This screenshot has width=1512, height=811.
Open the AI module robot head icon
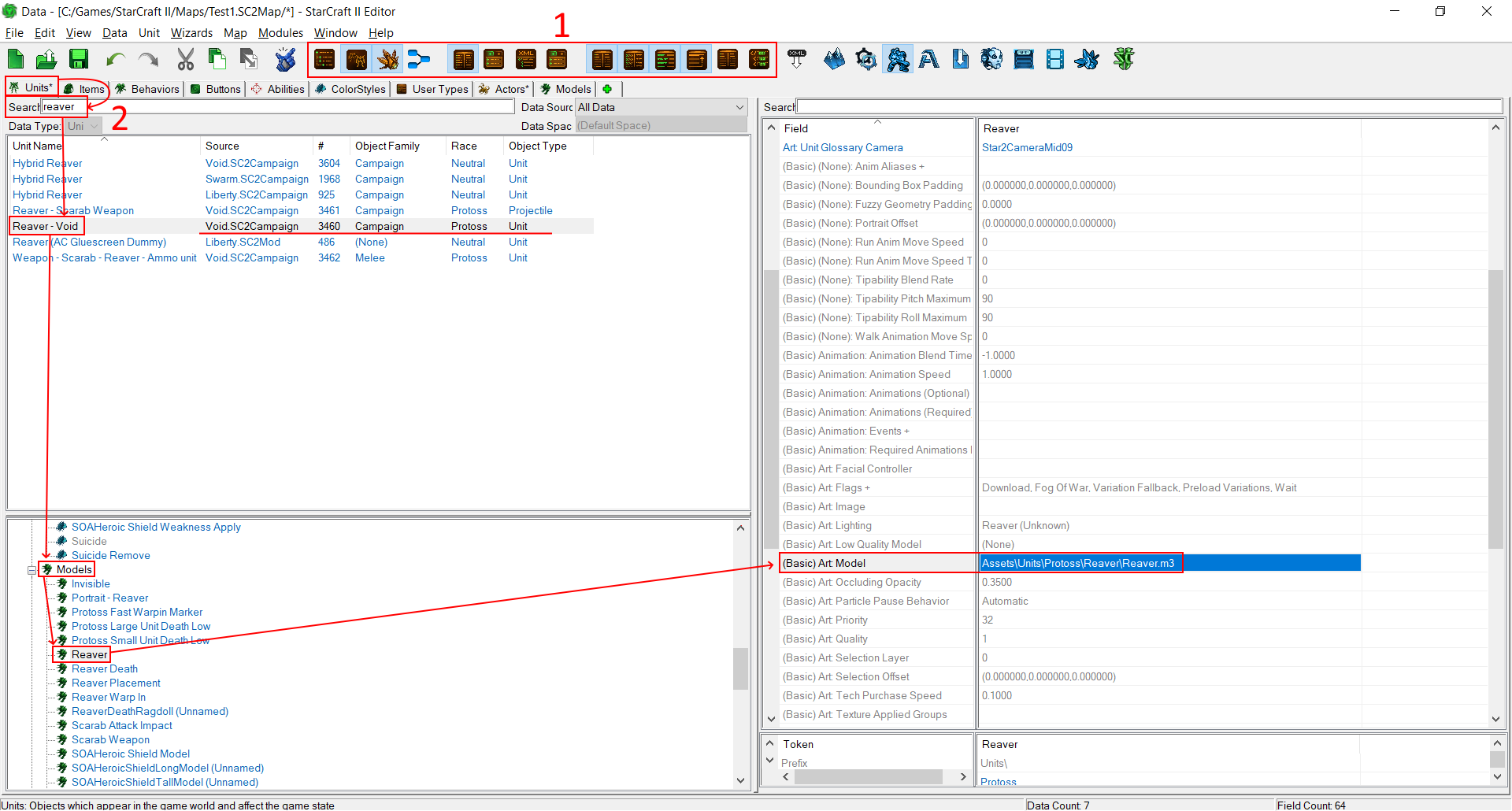992,59
